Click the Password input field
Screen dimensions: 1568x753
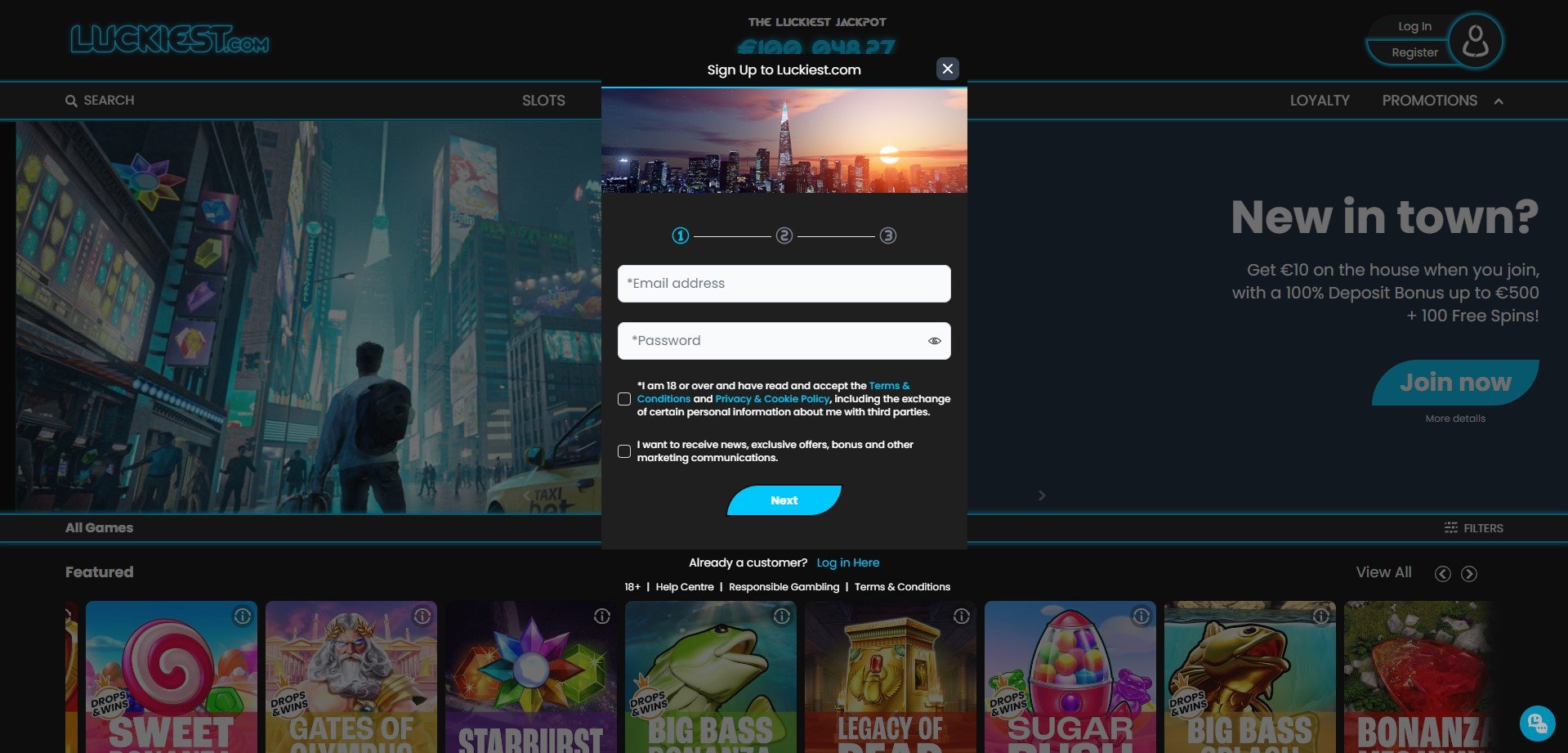click(x=784, y=341)
